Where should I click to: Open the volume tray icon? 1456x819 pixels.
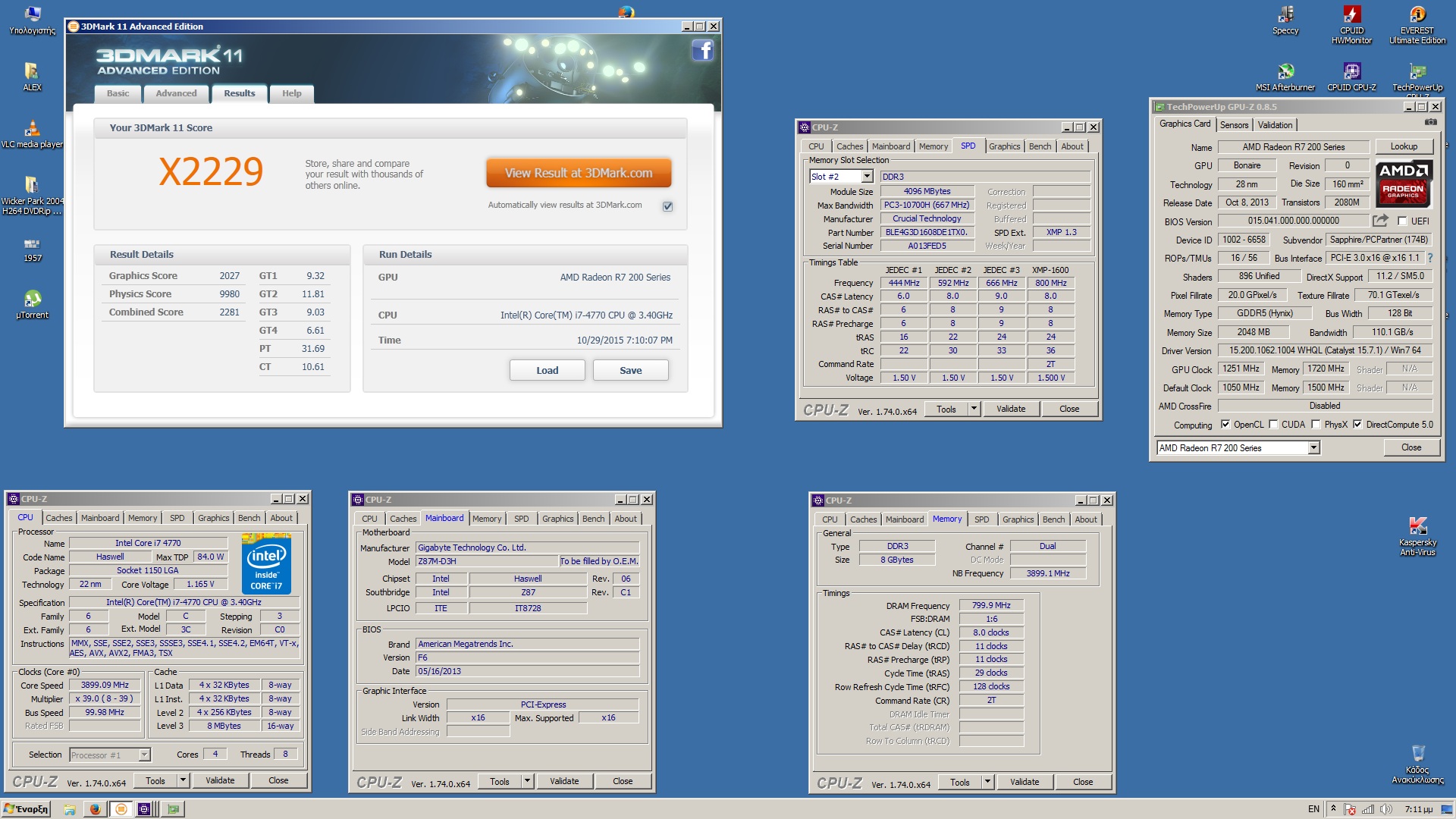[1386, 809]
